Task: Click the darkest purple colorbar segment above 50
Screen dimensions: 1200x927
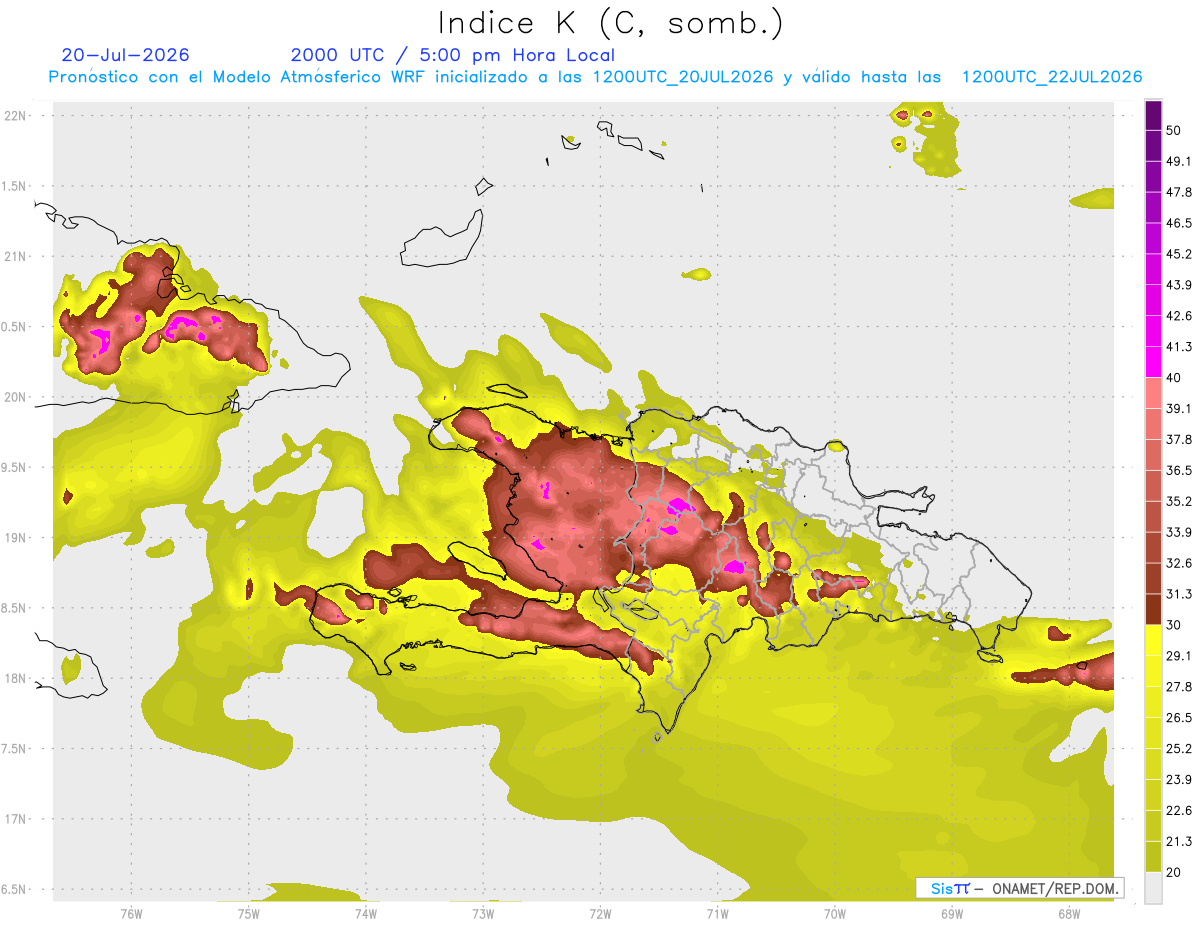Action: pyautogui.click(x=1154, y=115)
